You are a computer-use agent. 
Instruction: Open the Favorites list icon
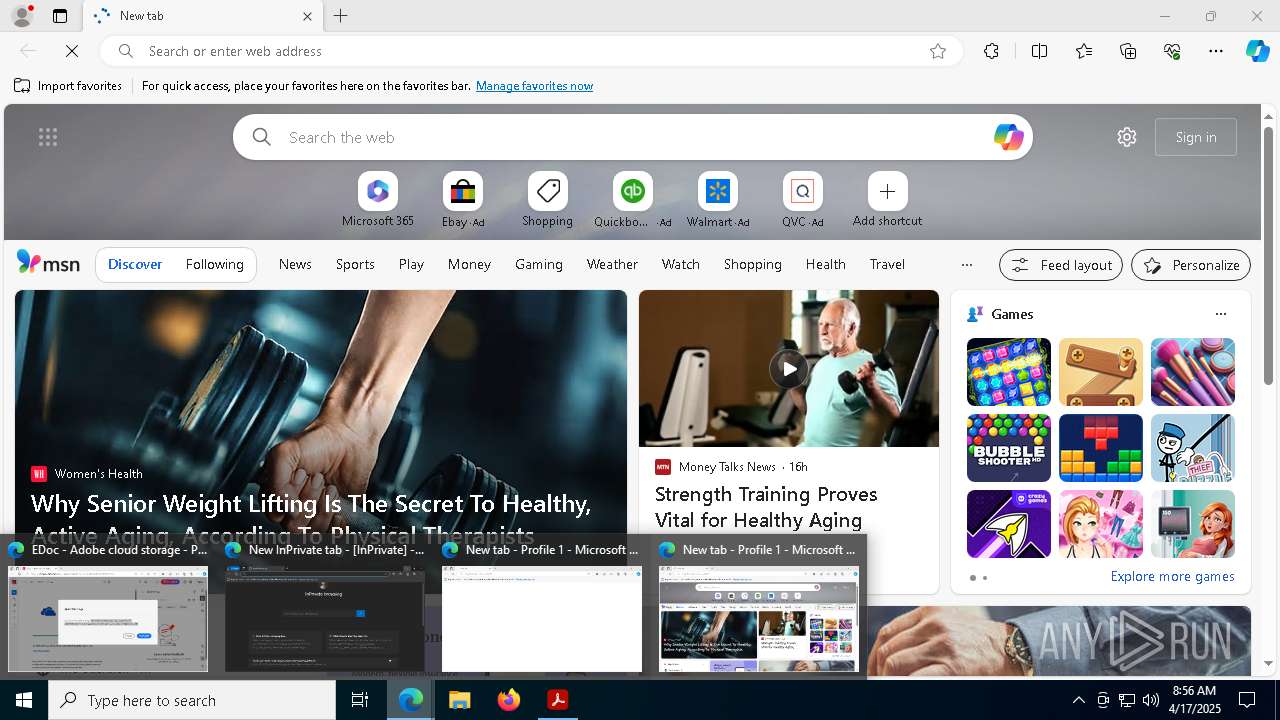[1084, 51]
